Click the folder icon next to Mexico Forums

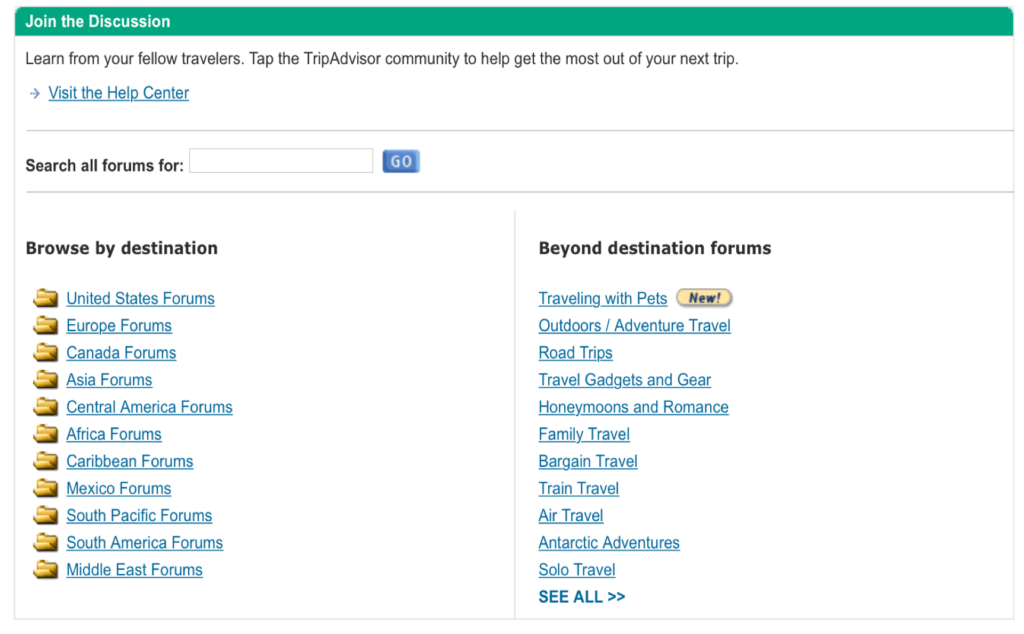[x=46, y=488]
